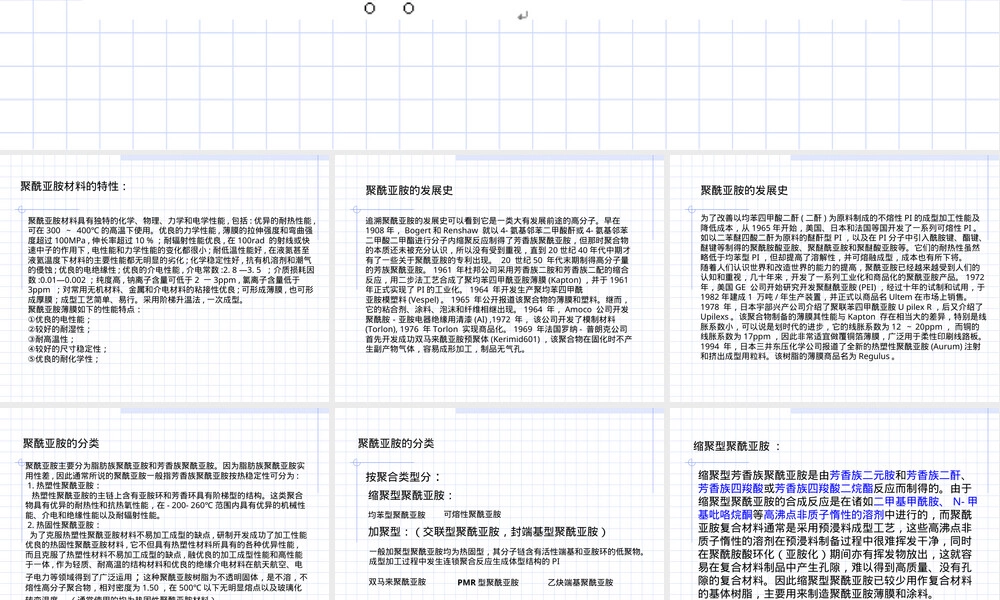The image size is (1000, 600).
Task: Click the label 双马来聚酰亚胺
Action: [x=397, y=582]
